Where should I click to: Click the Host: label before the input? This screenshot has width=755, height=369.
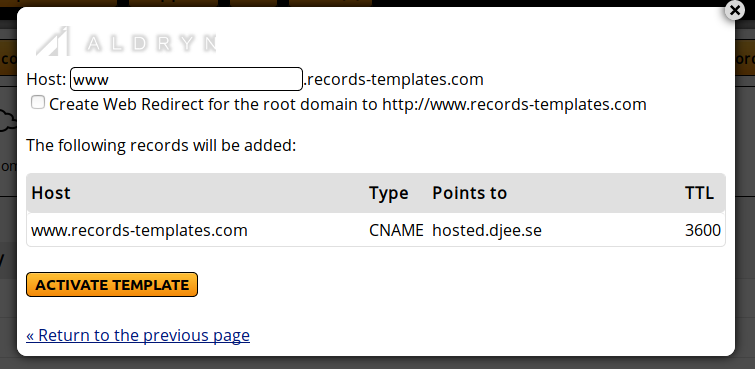(x=46, y=79)
